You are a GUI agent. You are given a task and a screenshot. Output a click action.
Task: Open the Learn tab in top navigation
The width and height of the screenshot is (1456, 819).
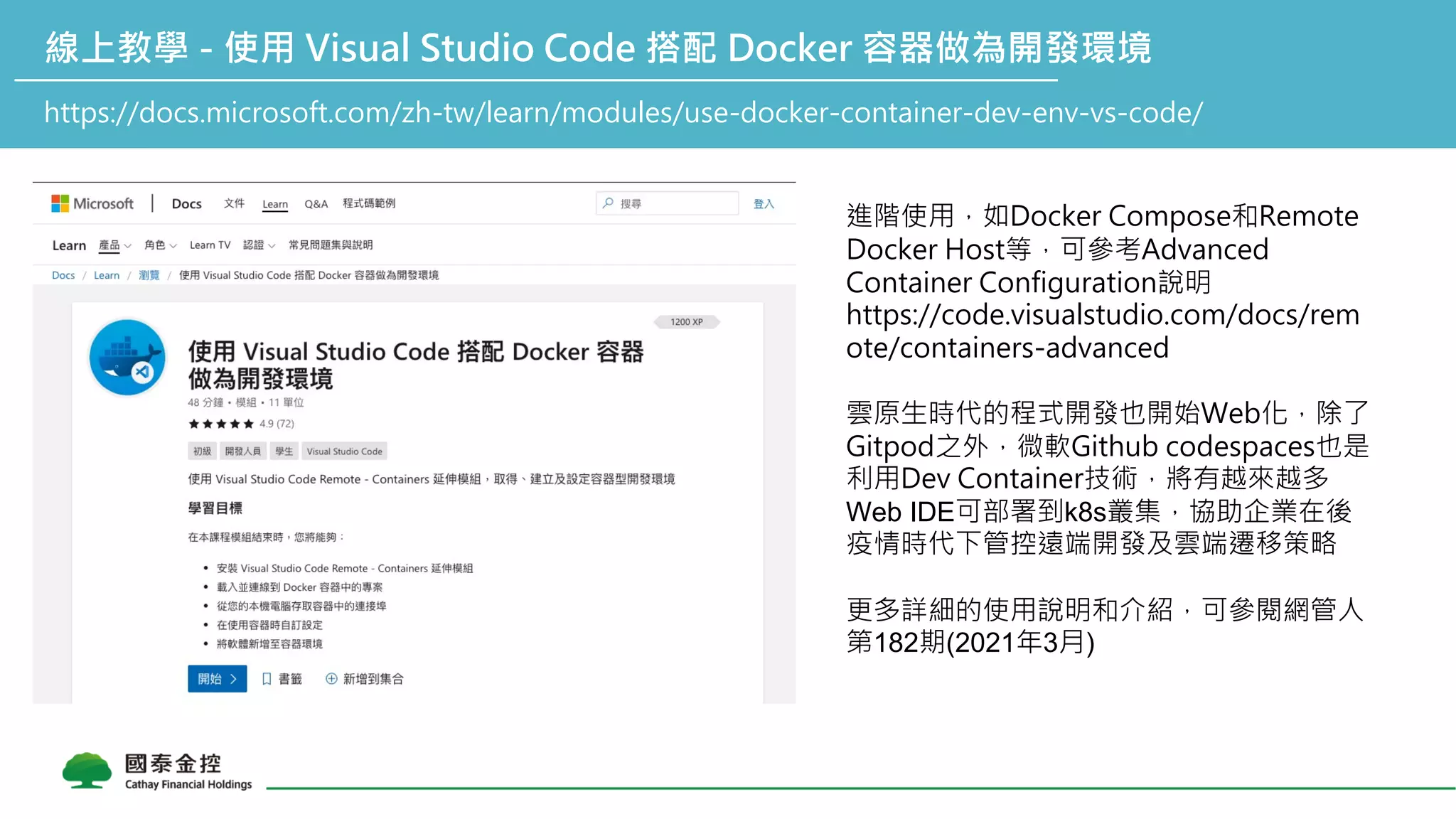tap(275, 204)
